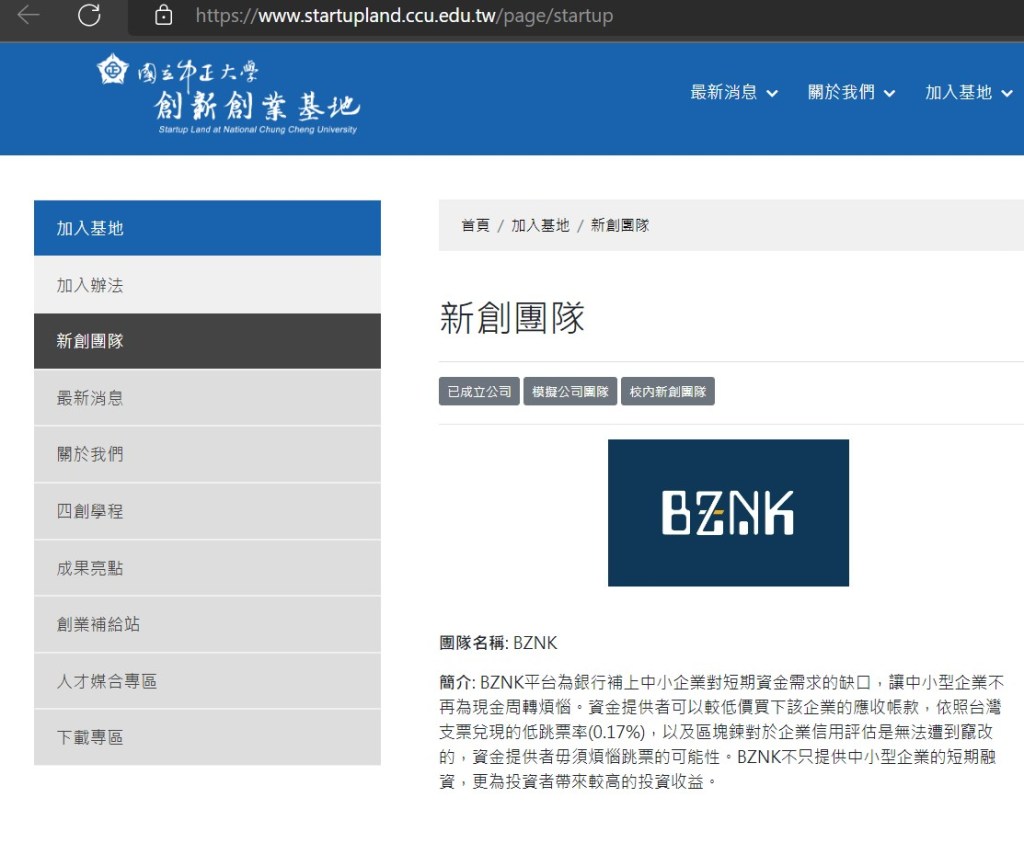Expand the 最新消息 dropdown menu

(x=733, y=93)
